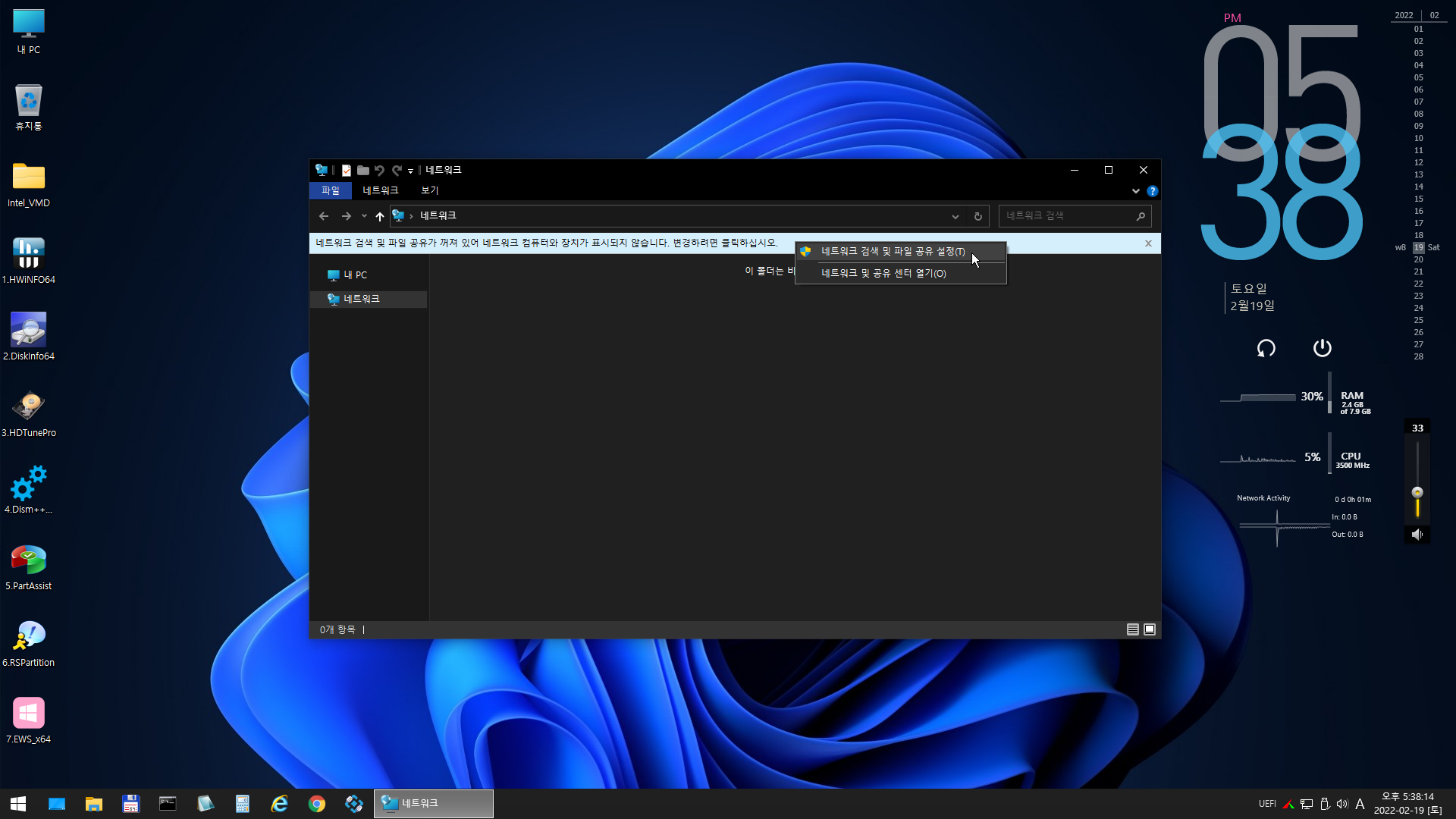Launch Internet Explorer from taskbar
1456x819 pixels.
click(280, 804)
